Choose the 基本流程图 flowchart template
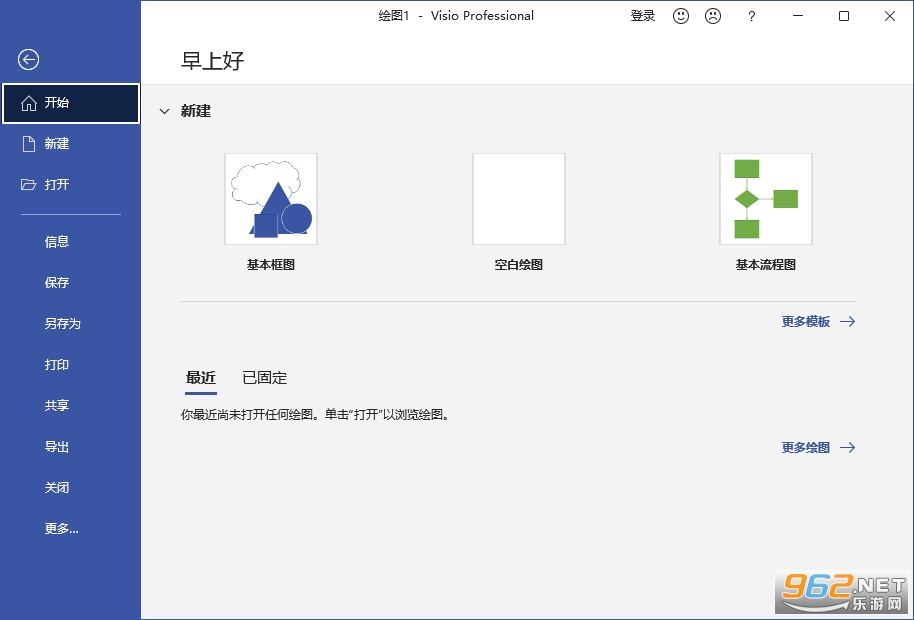Screen dimensions: 914x620 (x=766, y=199)
